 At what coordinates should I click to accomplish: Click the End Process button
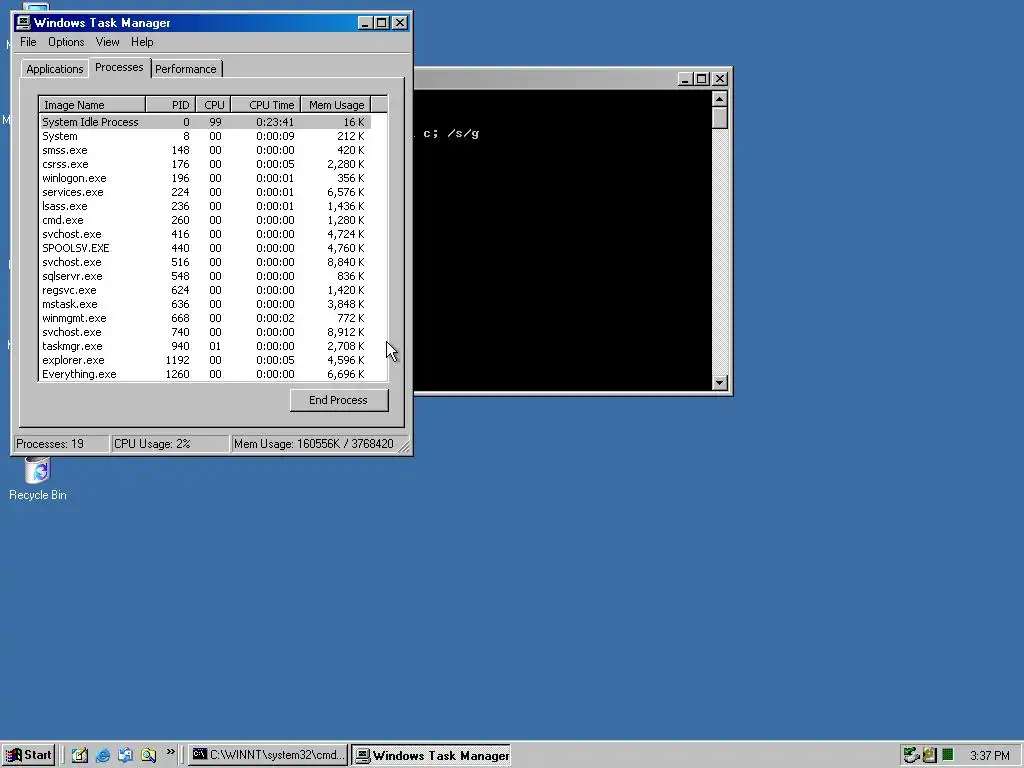pos(339,400)
